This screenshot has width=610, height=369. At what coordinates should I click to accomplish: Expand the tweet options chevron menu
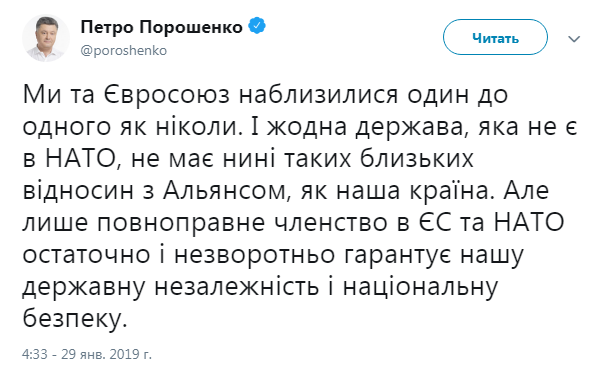tap(574, 38)
